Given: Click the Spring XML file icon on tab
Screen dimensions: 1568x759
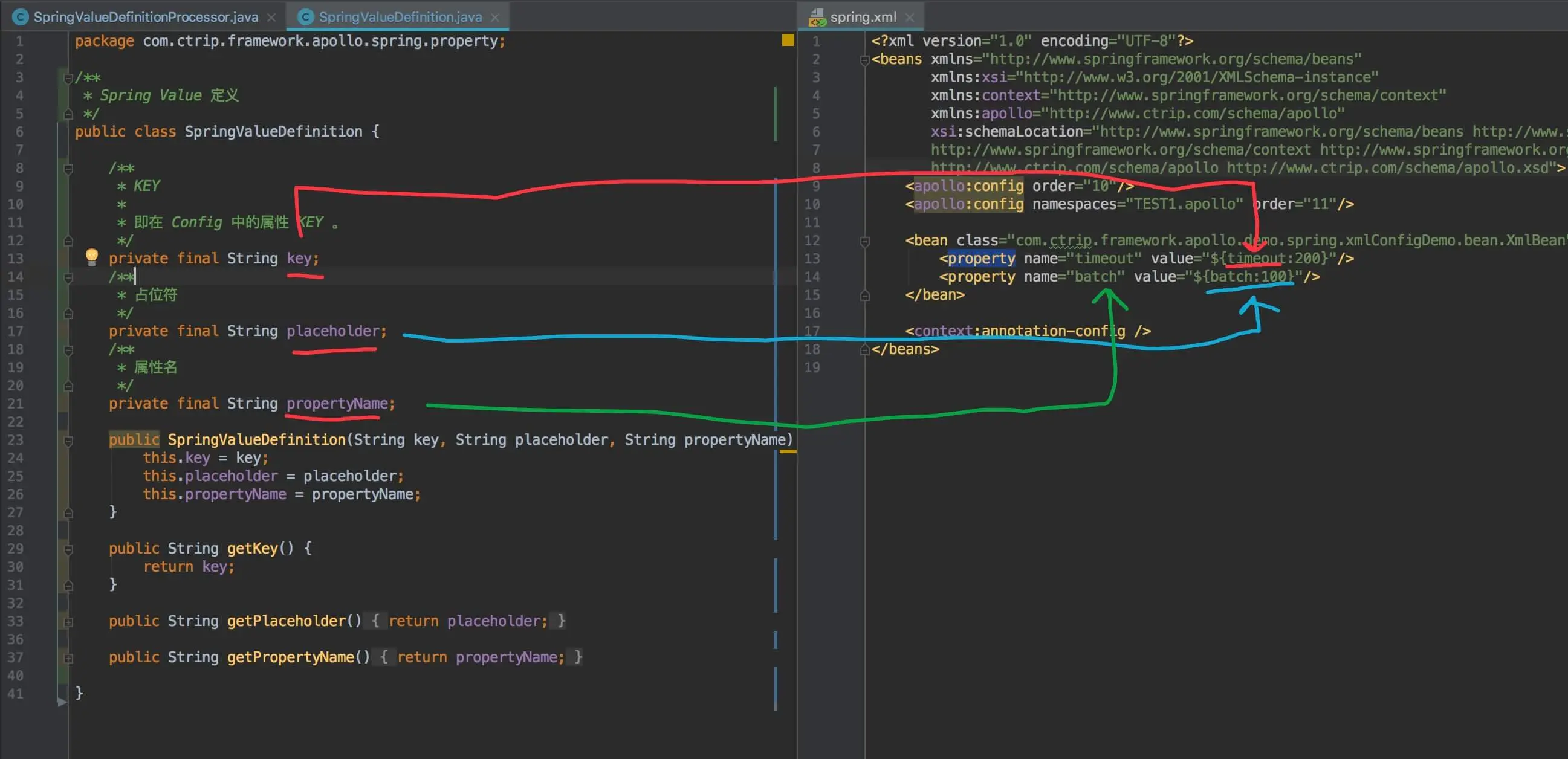Looking at the screenshot, I should point(817,17).
